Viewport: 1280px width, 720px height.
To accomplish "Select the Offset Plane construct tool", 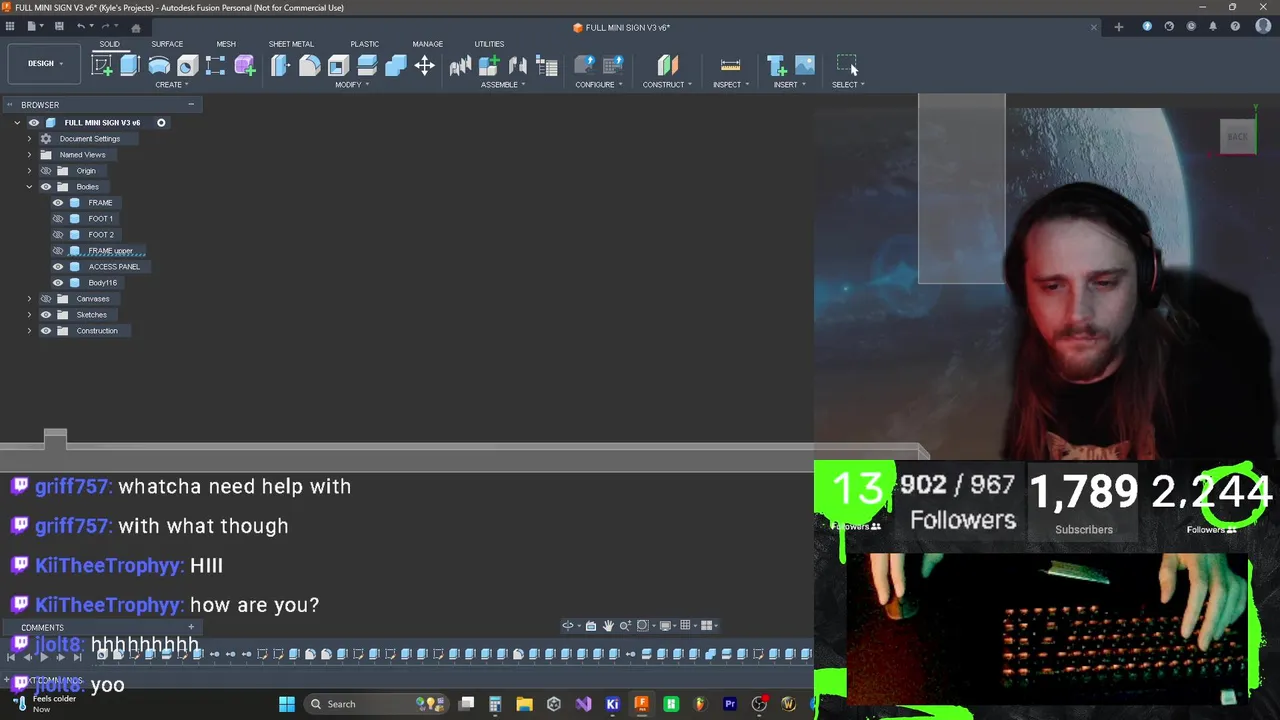I will pos(668,66).
